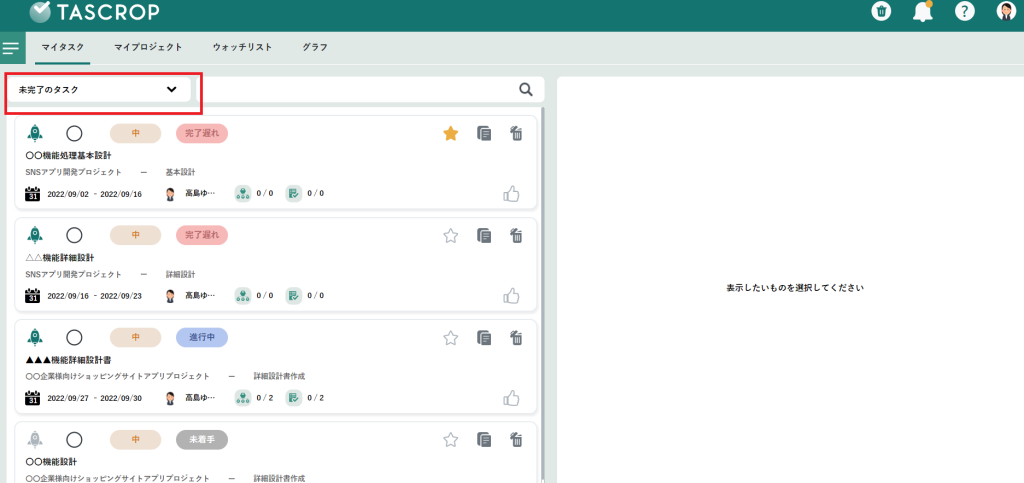Click calendar icon for 2022/09/02 - 2022/09/16
Viewport: 1024px width, 483px height.
33,194
